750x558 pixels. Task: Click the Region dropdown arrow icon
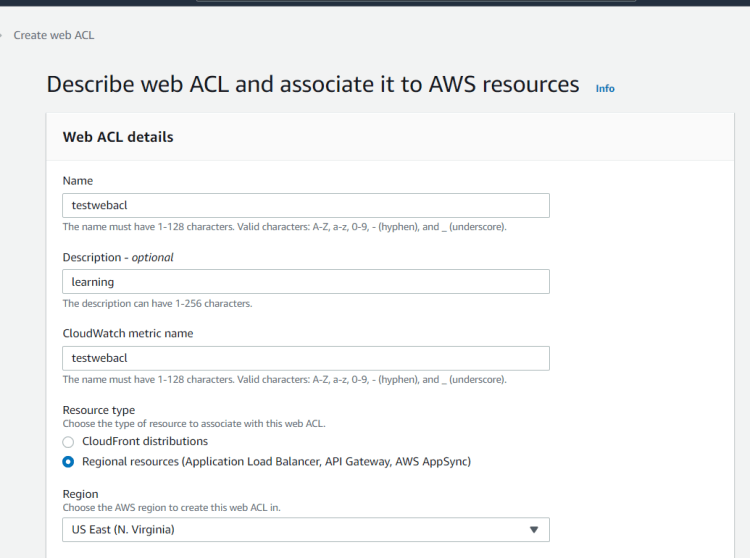[533, 530]
